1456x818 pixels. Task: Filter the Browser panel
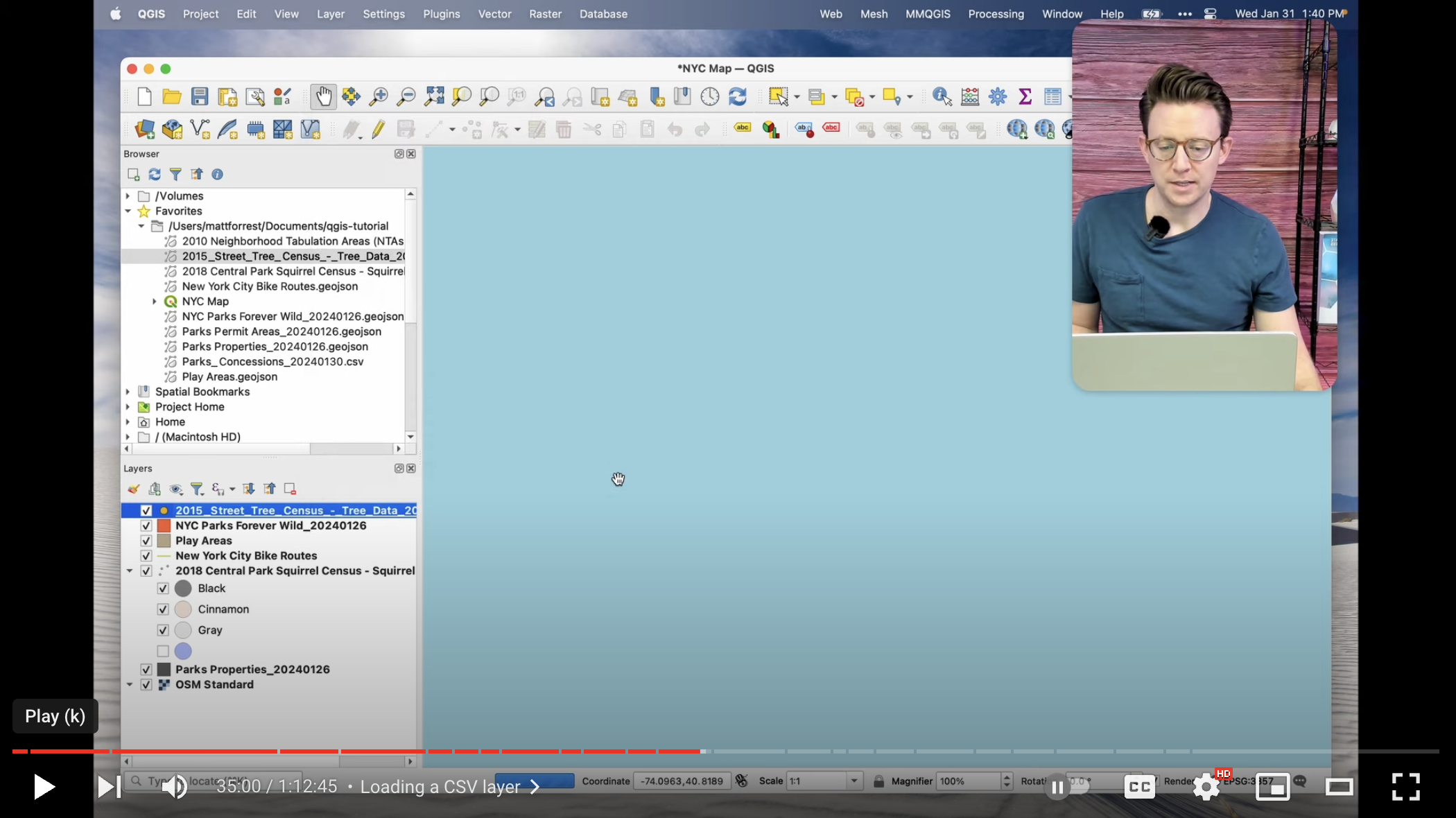tap(175, 174)
